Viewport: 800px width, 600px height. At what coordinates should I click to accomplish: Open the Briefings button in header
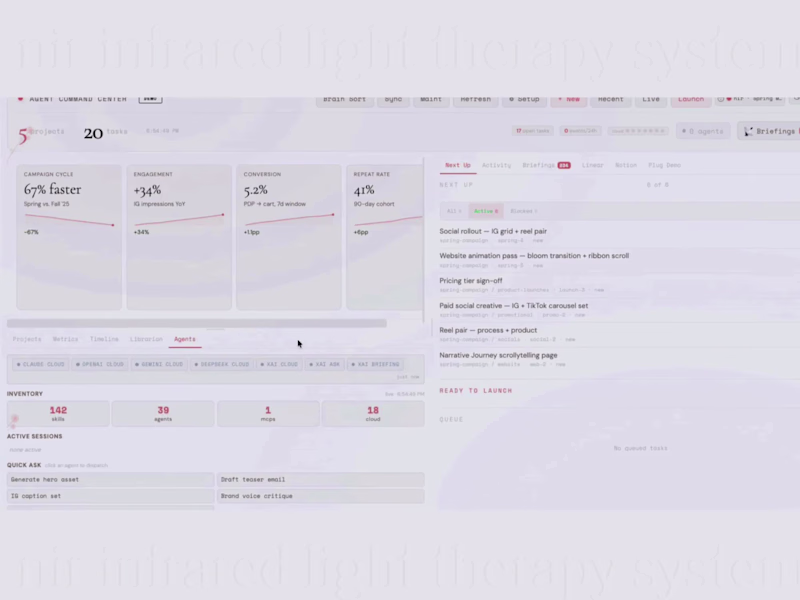click(x=770, y=131)
